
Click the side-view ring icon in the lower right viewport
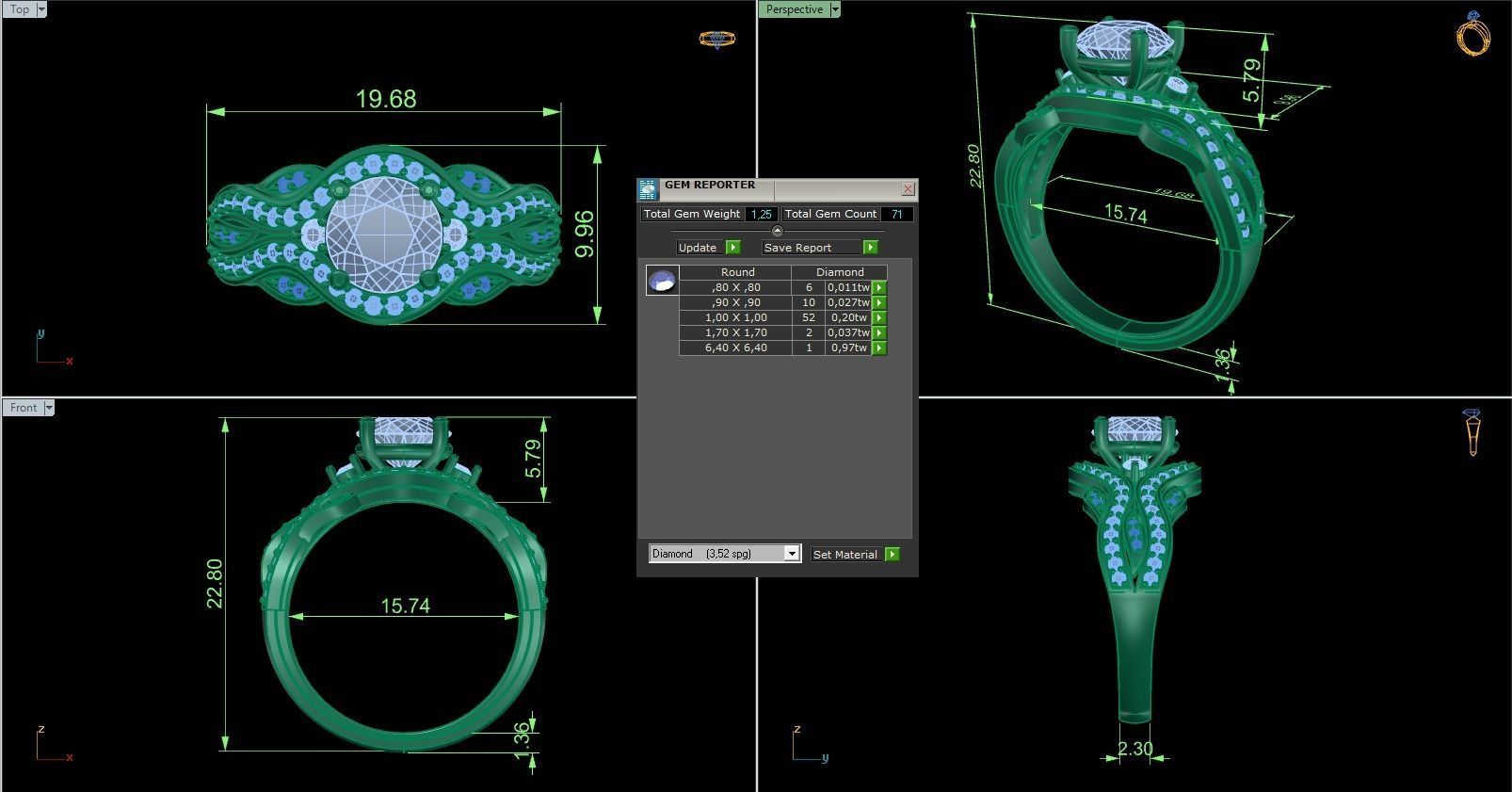(x=1472, y=433)
